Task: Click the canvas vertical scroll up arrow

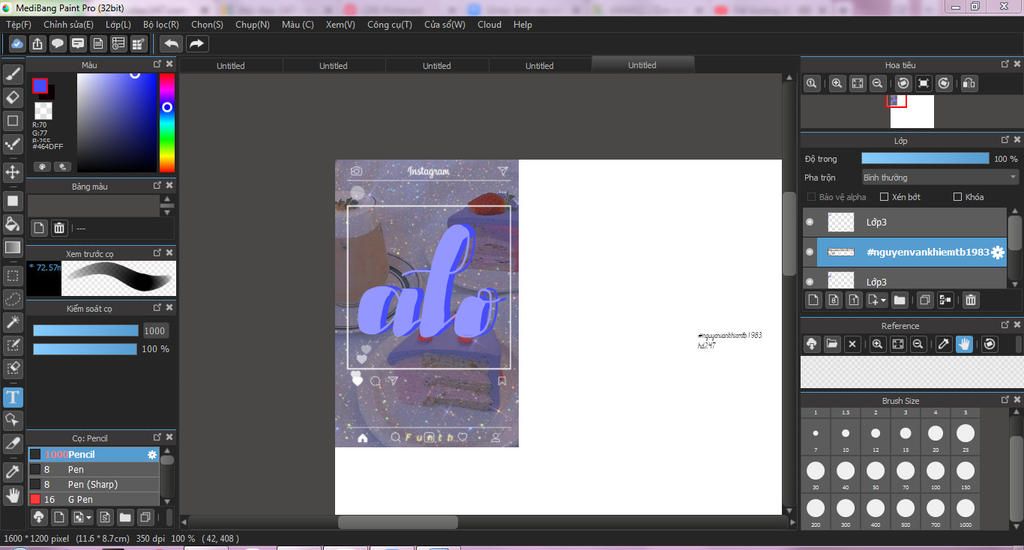Action: (x=789, y=78)
